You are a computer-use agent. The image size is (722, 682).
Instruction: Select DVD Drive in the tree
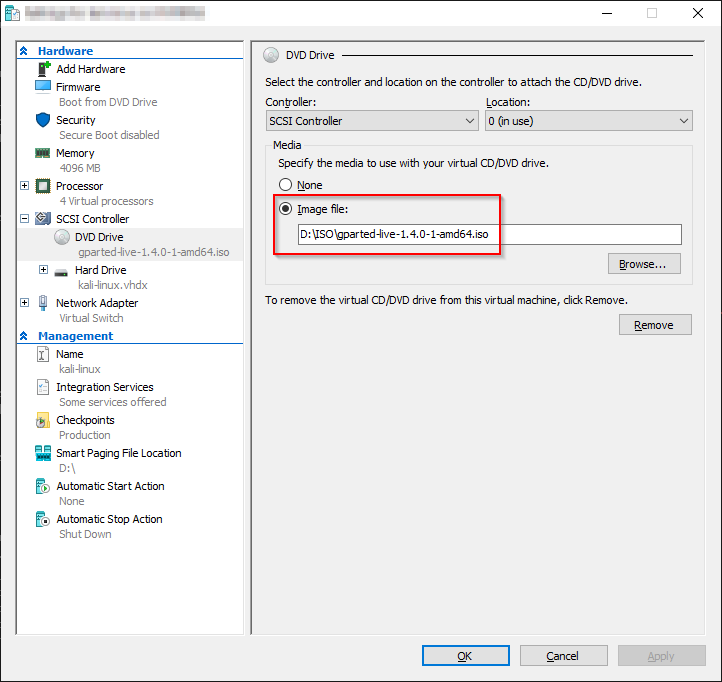(x=99, y=237)
